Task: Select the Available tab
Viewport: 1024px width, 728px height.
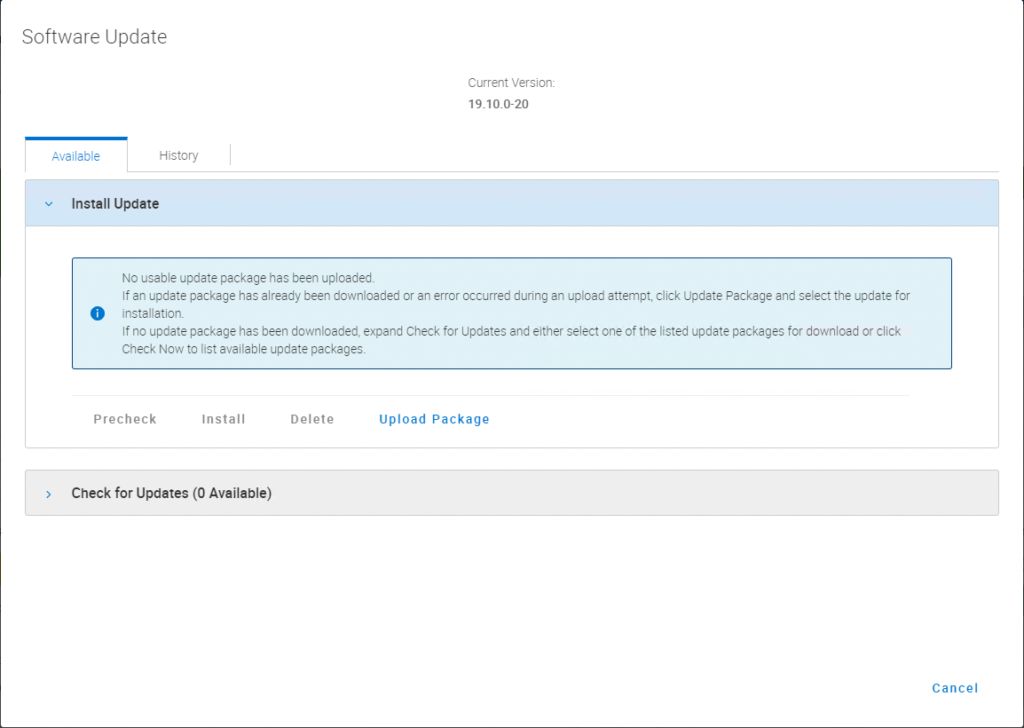Action: click(x=75, y=155)
